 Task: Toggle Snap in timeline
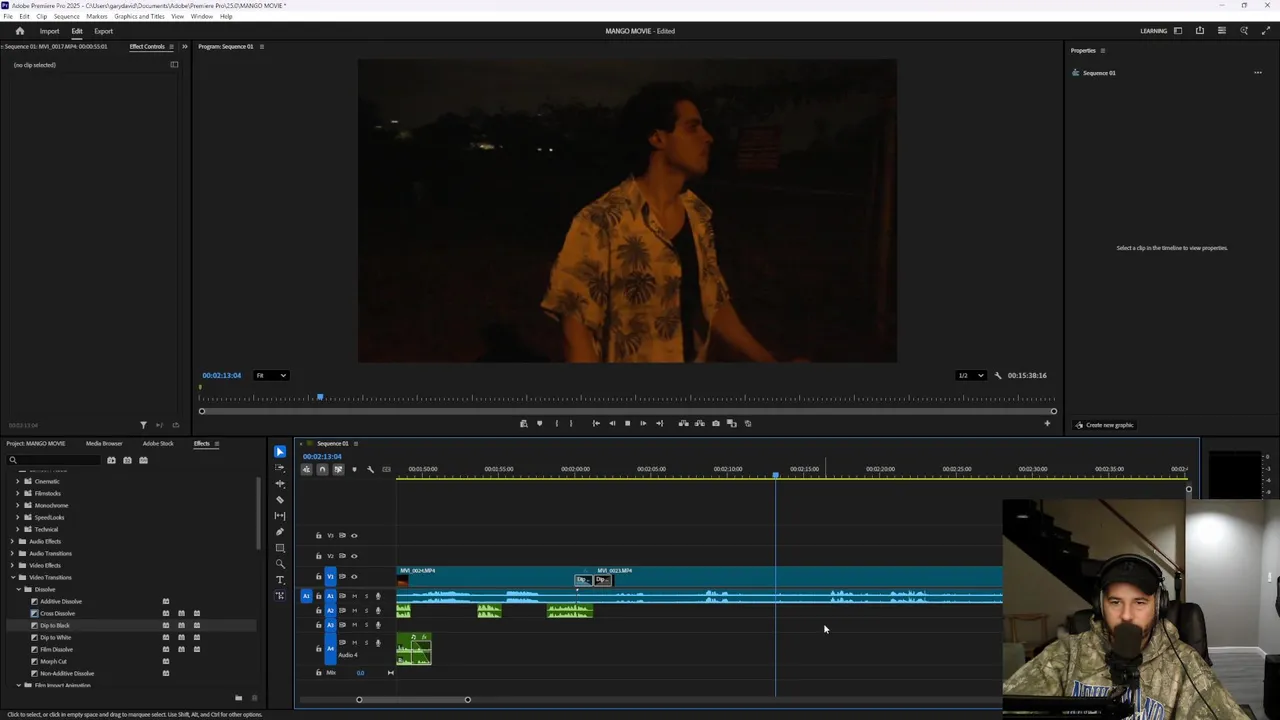click(x=322, y=469)
